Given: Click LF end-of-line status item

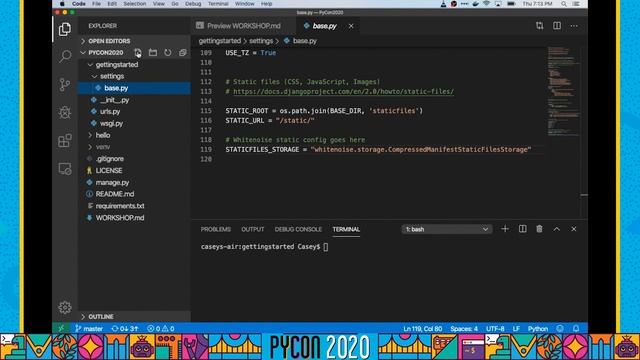Looking at the screenshot, I should 516,329.
